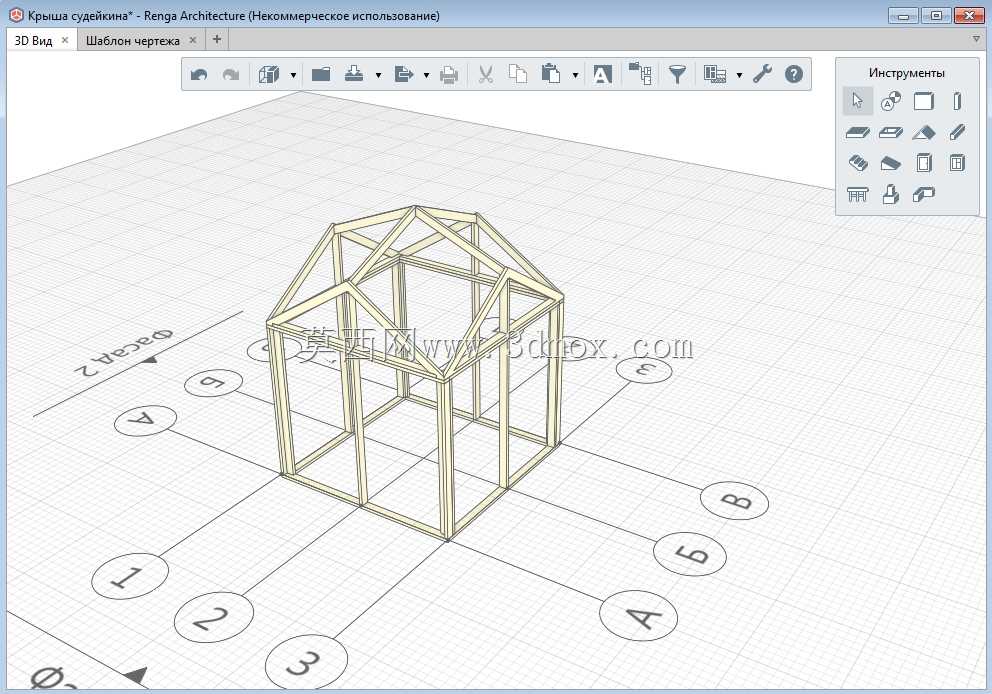Click the large axis bubble А

pyautogui.click(x=638, y=615)
